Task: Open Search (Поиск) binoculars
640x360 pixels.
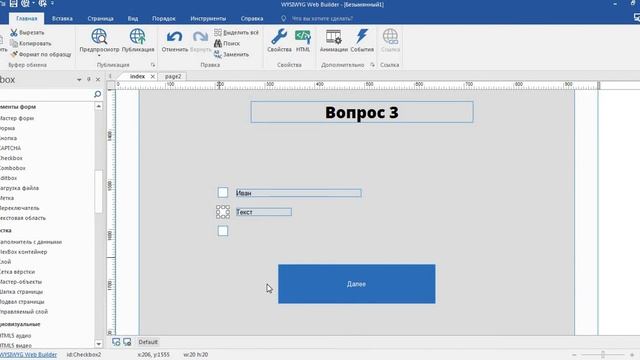Action: [227, 43]
